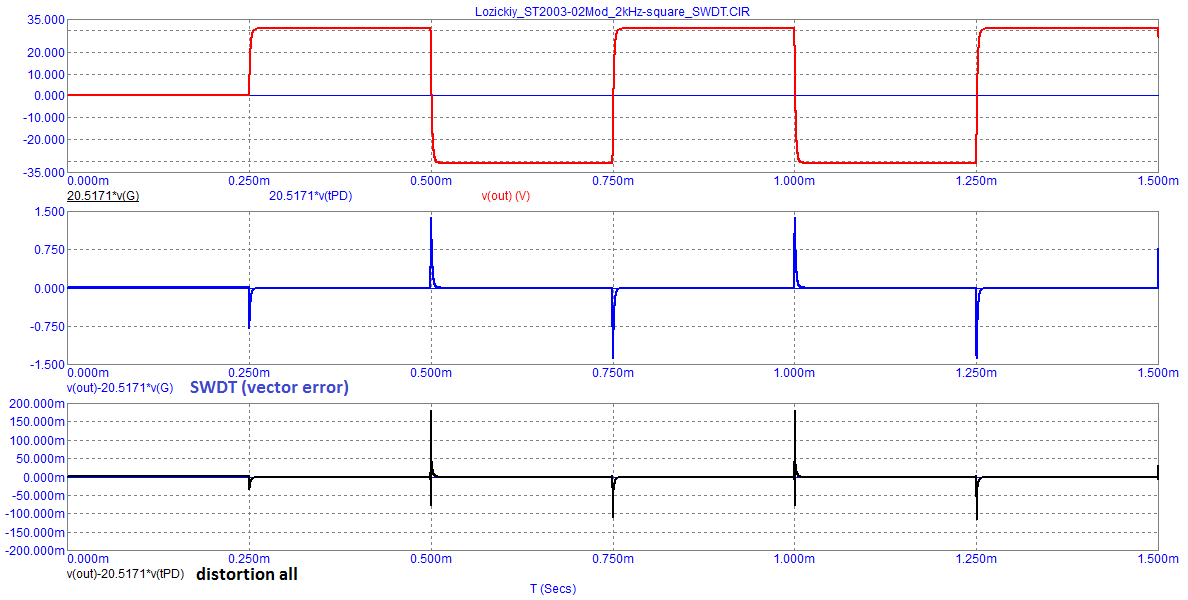This screenshot has height=600, width=1188.
Task: Click the v(out)-20.5171*v(G) expression label
Action: pyautogui.click(x=120, y=388)
